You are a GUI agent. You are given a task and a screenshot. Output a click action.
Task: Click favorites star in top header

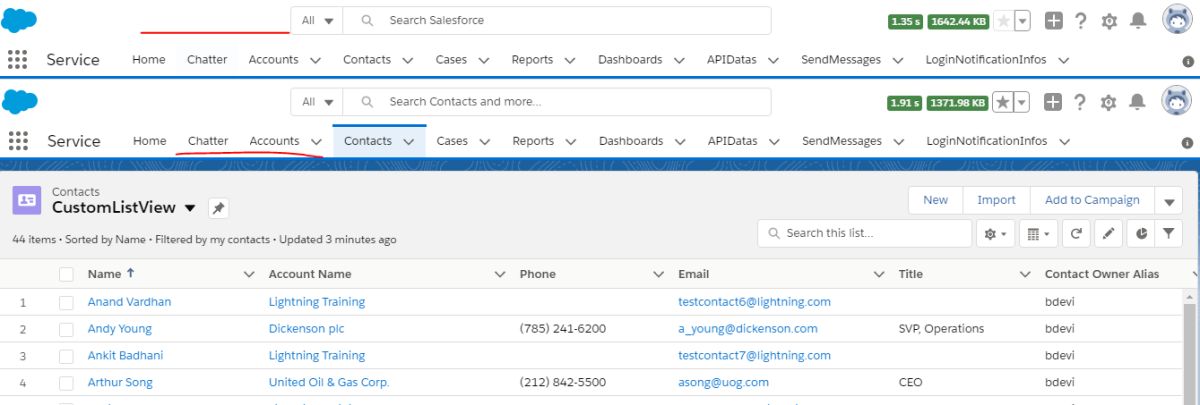(x=1003, y=20)
